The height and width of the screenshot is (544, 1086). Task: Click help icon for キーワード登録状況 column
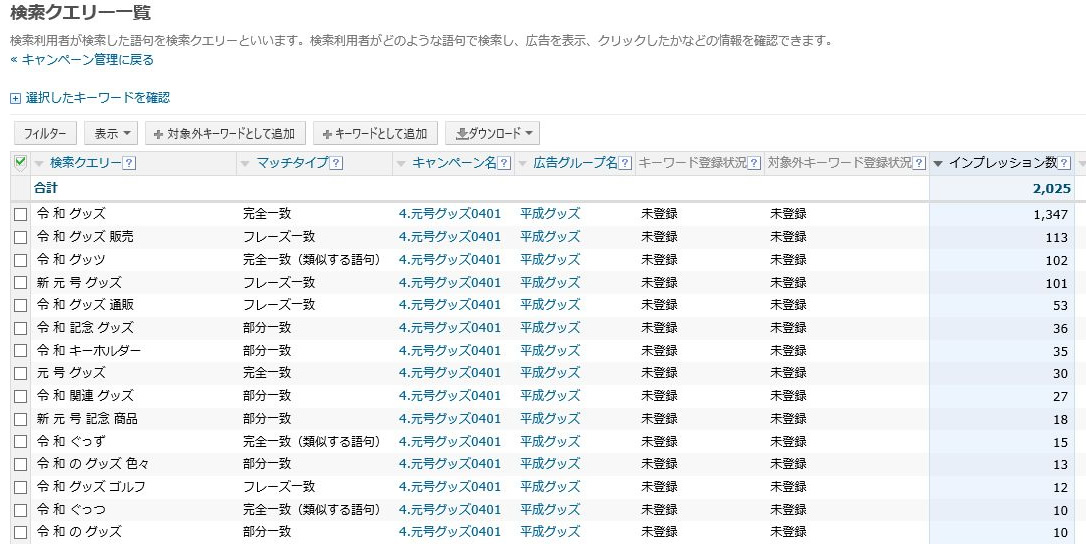point(754,163)
